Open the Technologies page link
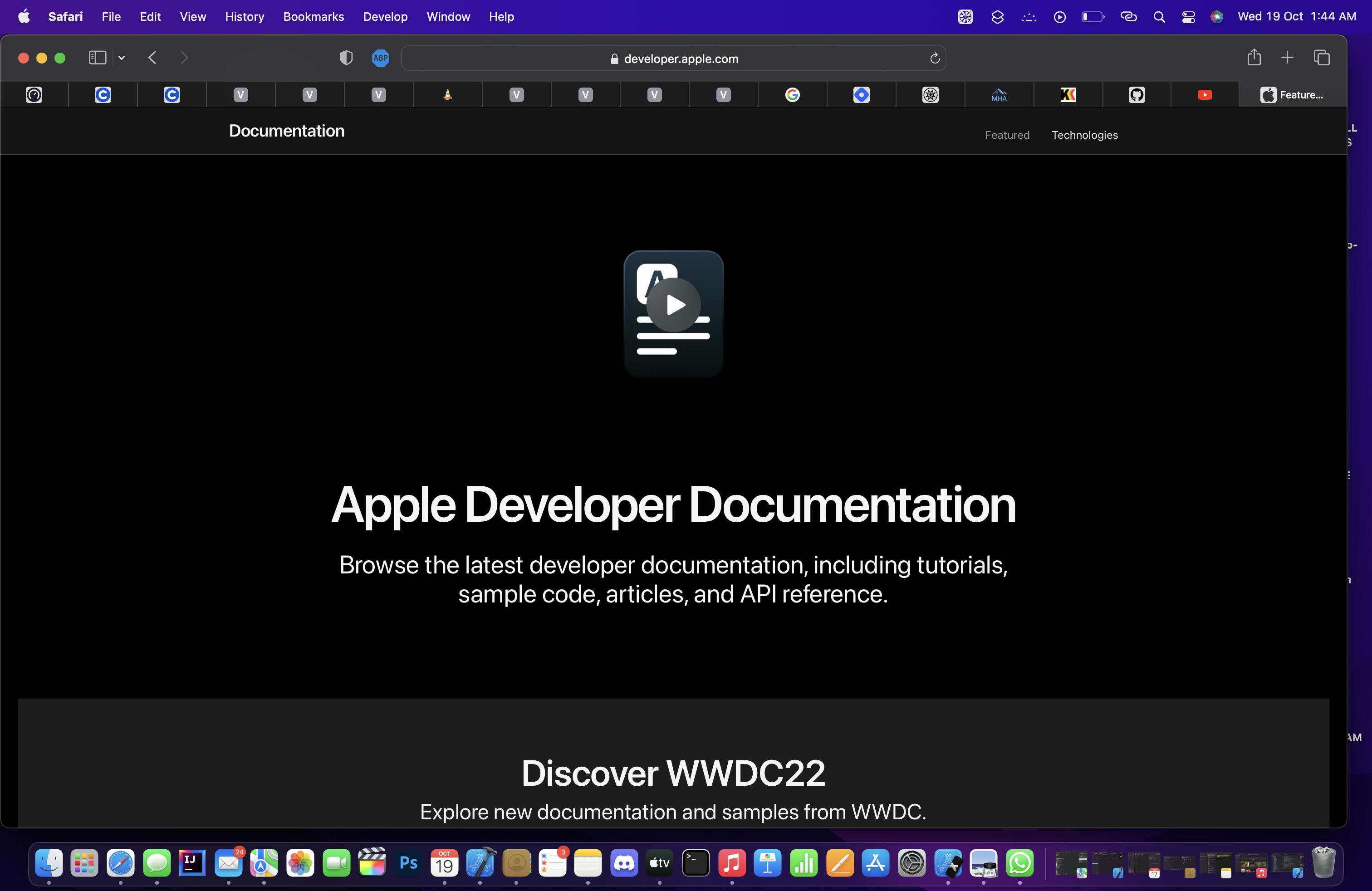Image resolution: width=1372 pixels, height=891 pixels. pyautogui.click(x=1084, y=135)
